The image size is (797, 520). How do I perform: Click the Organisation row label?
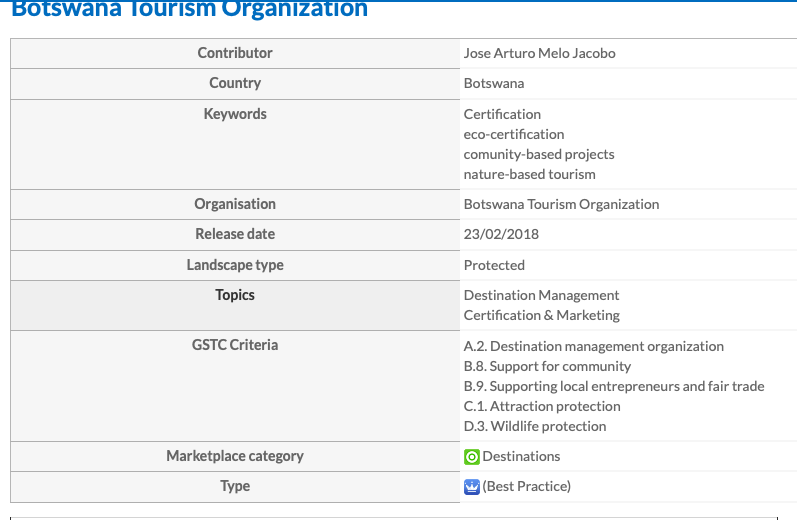[235, 204]
